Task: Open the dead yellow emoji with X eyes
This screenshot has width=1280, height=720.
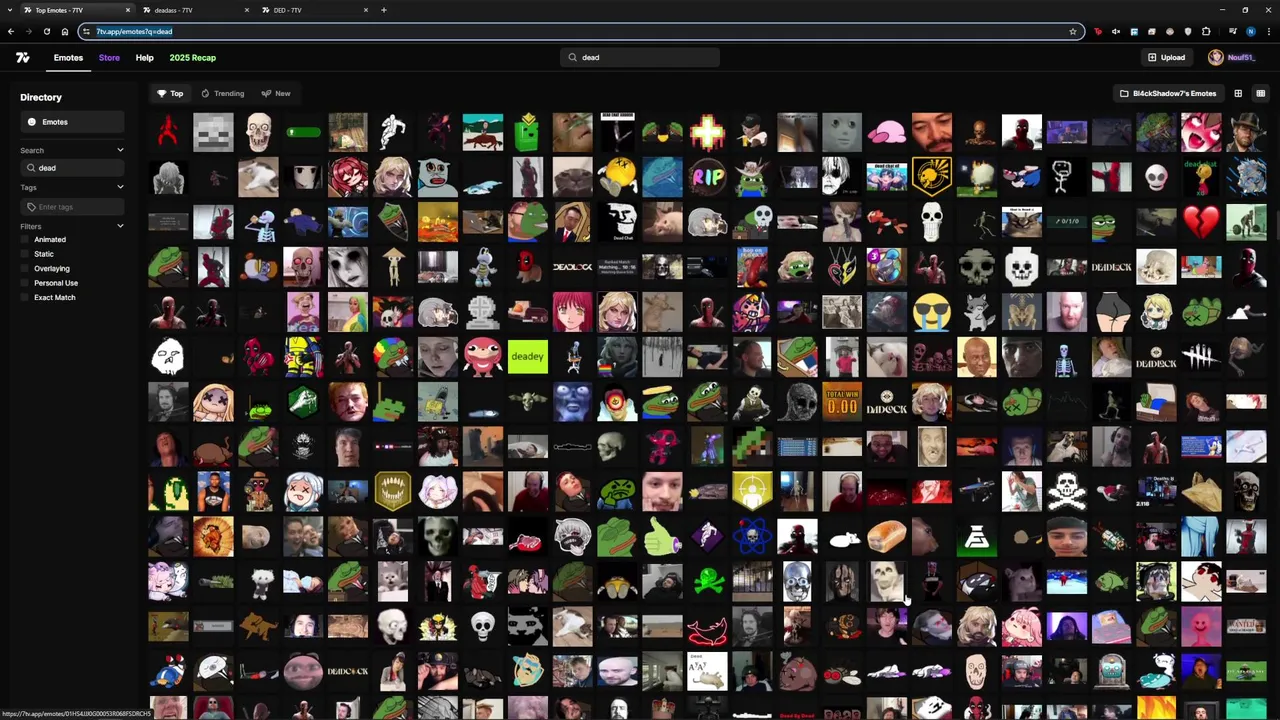Action: [x=617, y=177]
